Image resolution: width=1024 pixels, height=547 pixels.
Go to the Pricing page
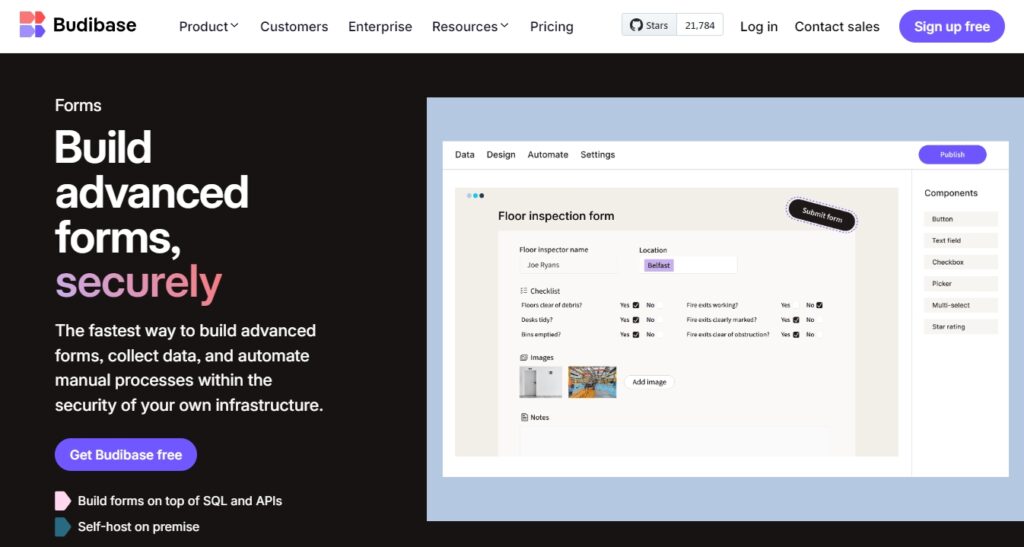[x=552, y=27]
